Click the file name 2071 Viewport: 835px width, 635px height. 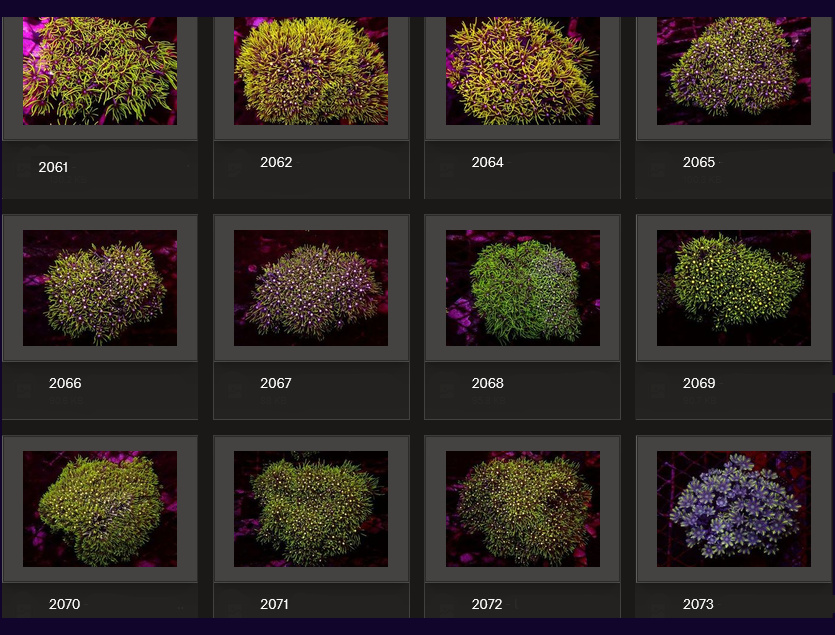pyautogui.click(x=274, y=604)
